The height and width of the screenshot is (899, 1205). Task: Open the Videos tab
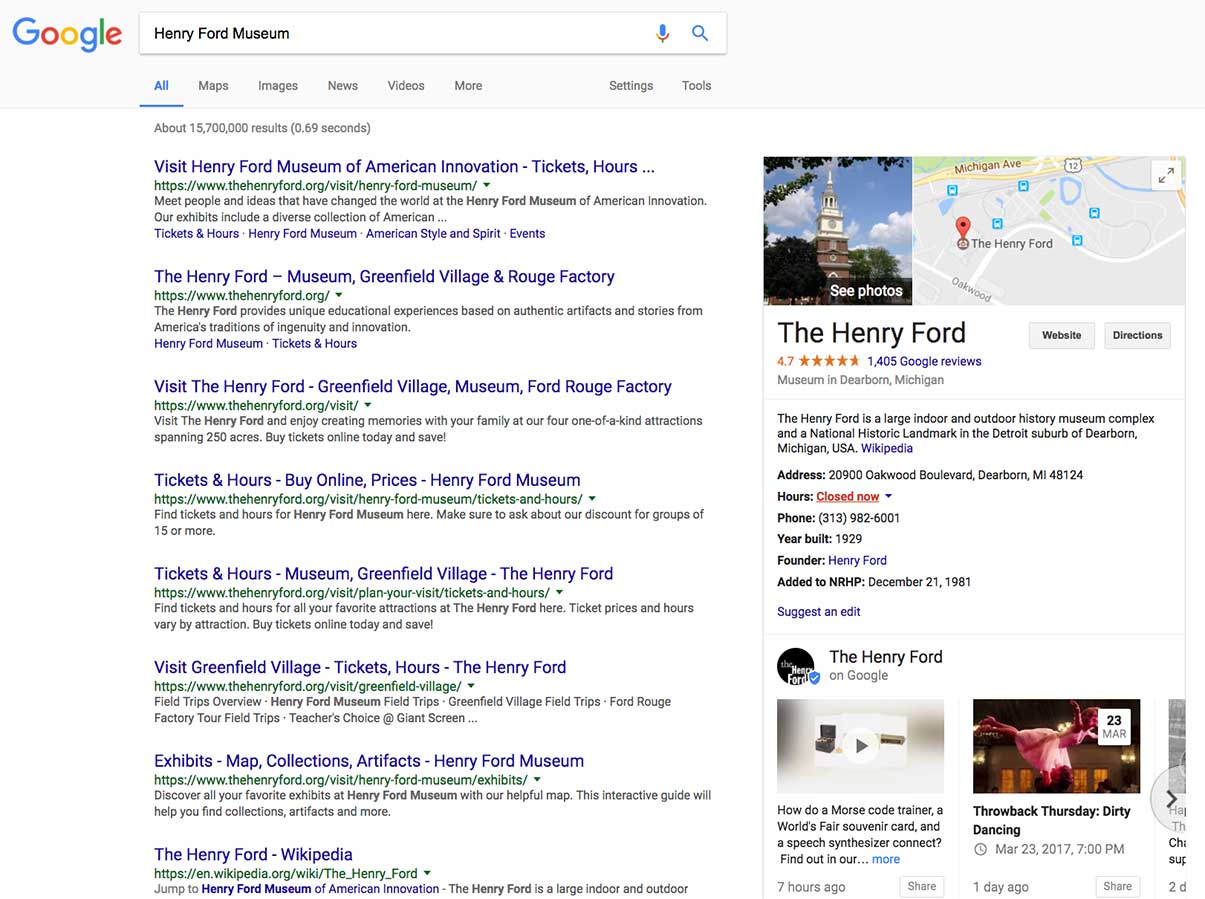(x=406, y=86)
